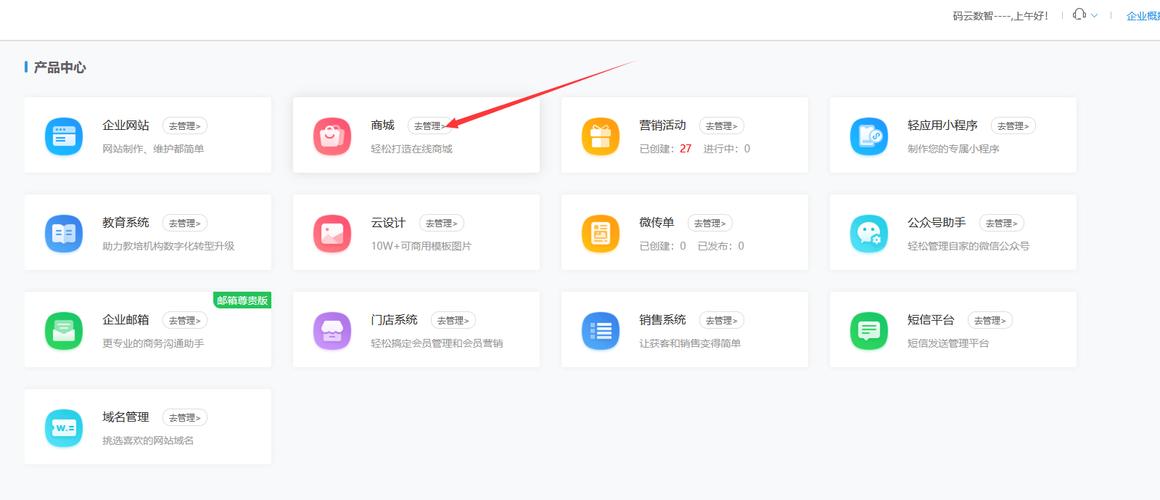Click 去管理 next to 企业网站
This screenshot has height=500, width=1160.
pyautogui.click(x=185, y=126)
